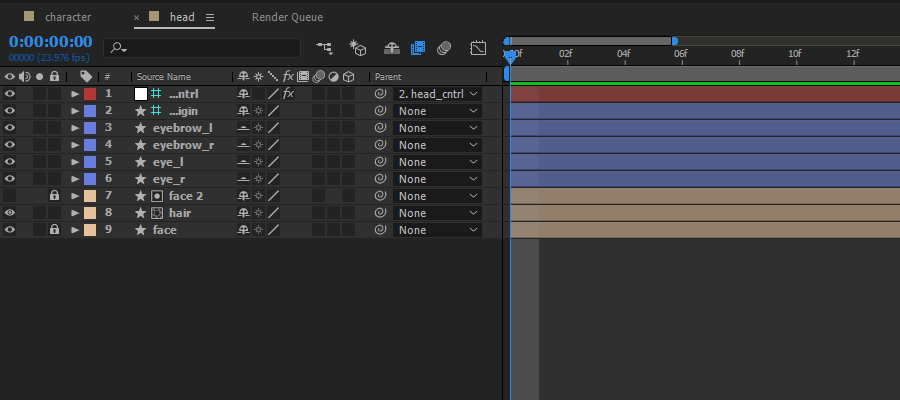
Task: Open the Graph Editor
Action: pos(478,48)
